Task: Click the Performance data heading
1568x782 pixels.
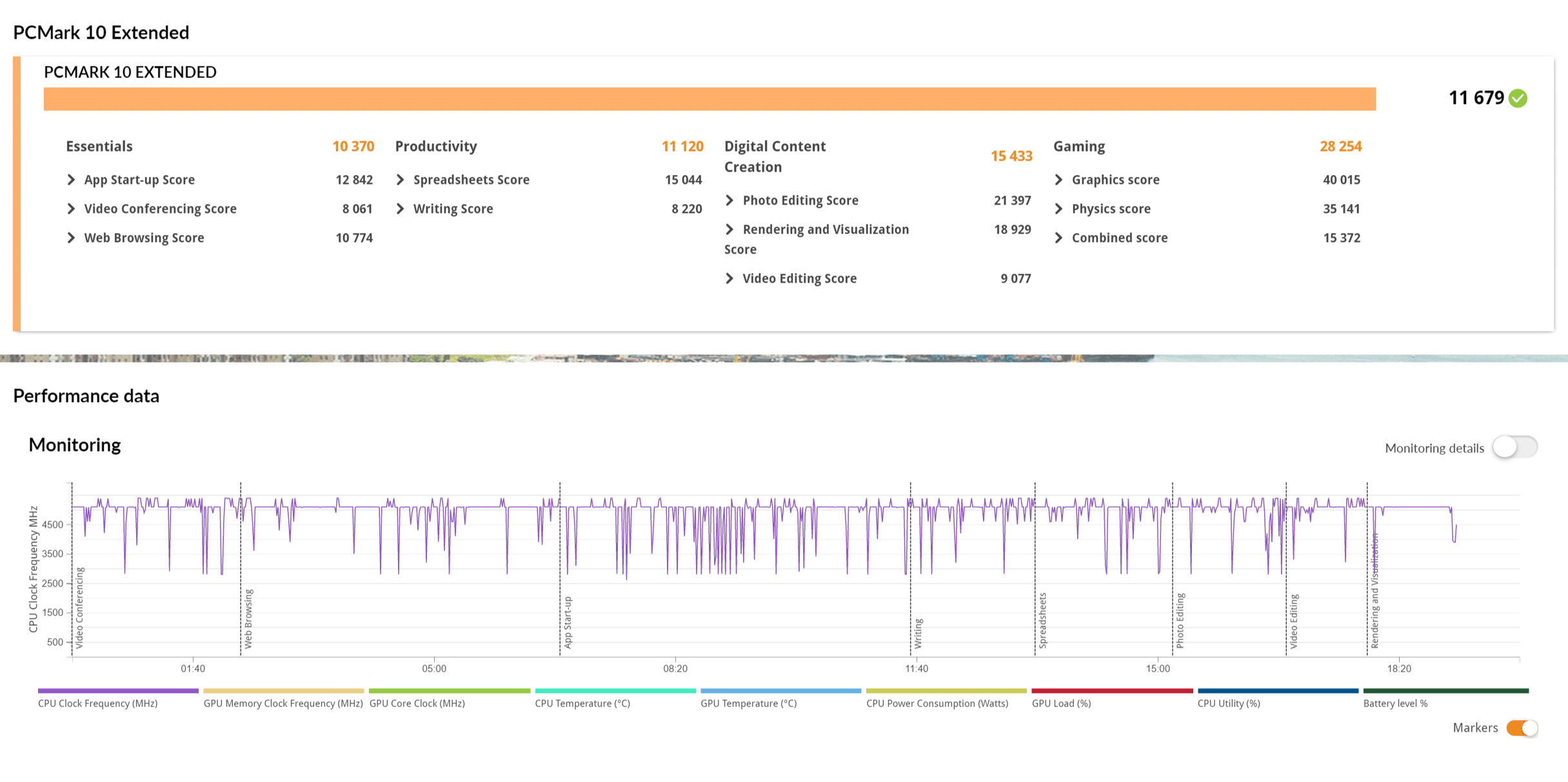Action: (x=86, y=396)
